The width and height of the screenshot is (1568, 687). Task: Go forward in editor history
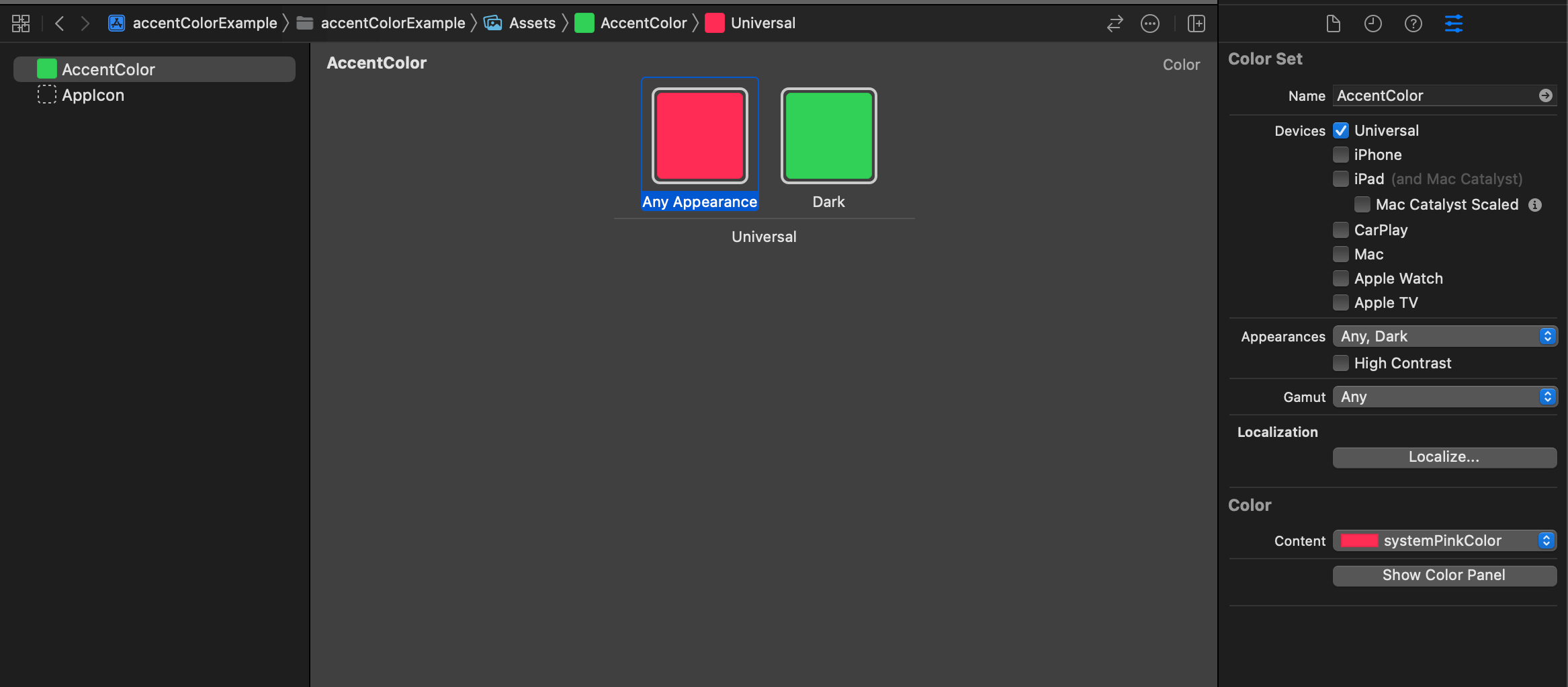click(x=85, y=24)
